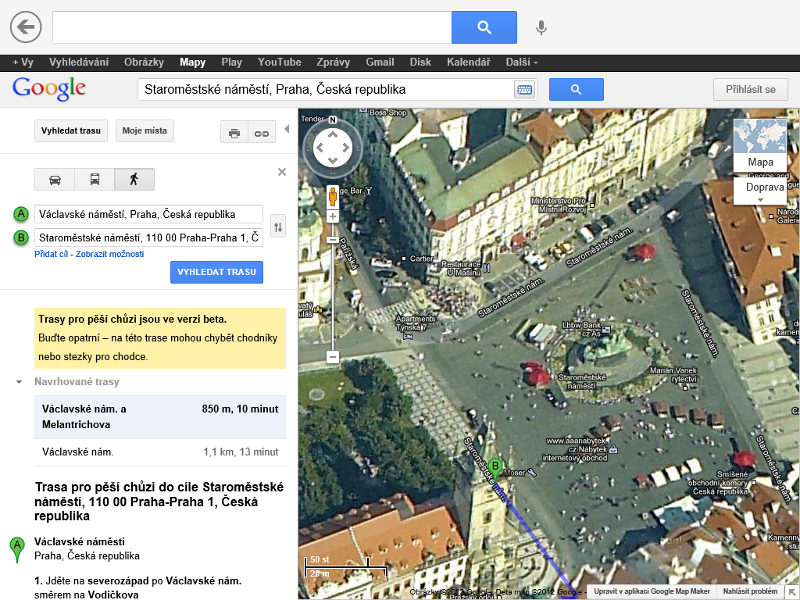
Task: Zoom in with the map plus button
Action: [333, 216]
